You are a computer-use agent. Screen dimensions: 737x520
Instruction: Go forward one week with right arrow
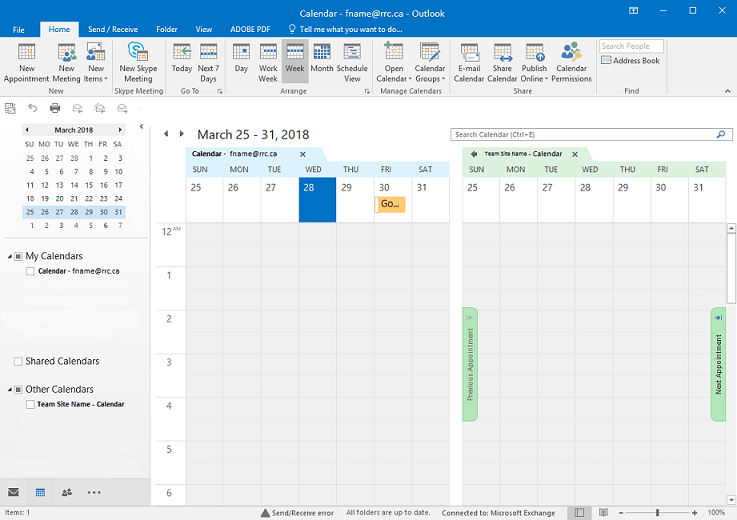181,134
